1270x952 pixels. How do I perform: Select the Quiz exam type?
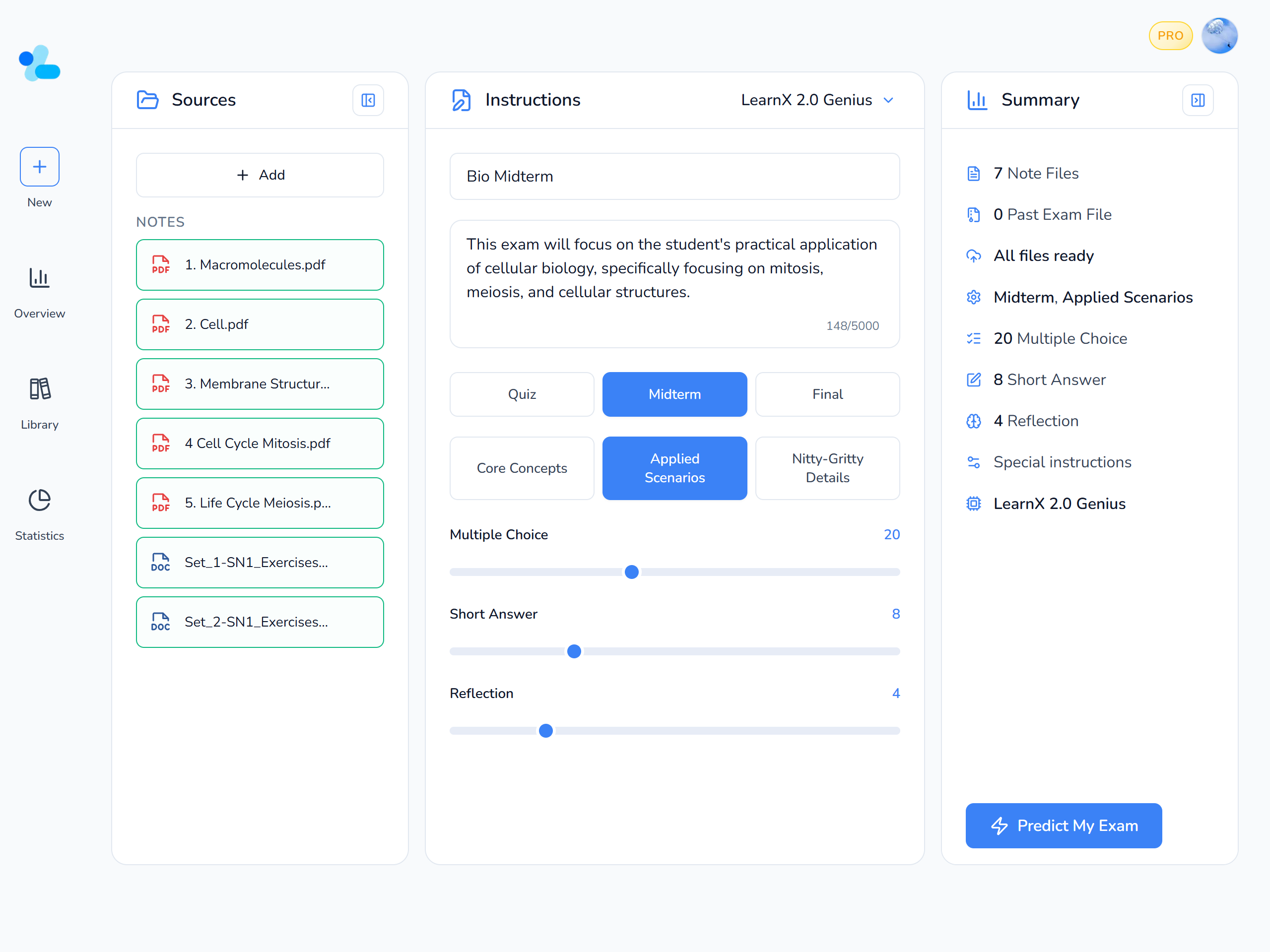point(521,394)
